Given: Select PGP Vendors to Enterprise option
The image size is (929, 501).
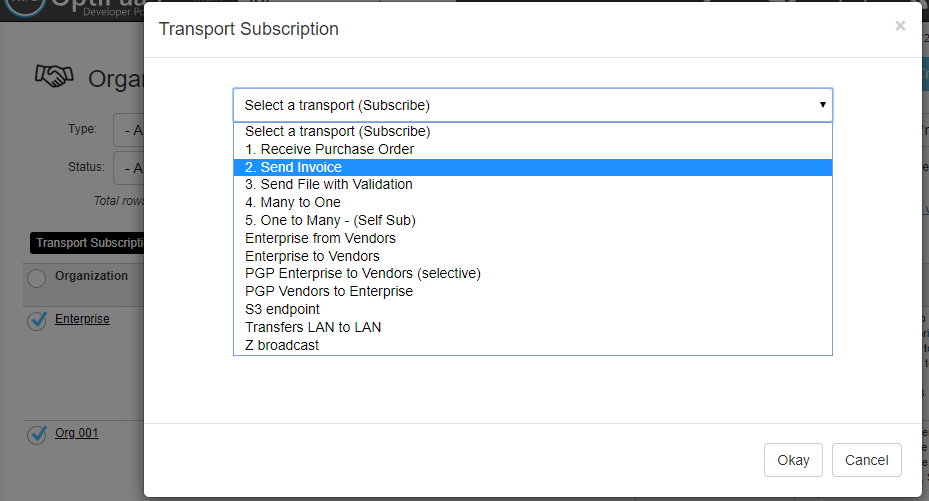Looking at the screenshot, I should point(328,291).
